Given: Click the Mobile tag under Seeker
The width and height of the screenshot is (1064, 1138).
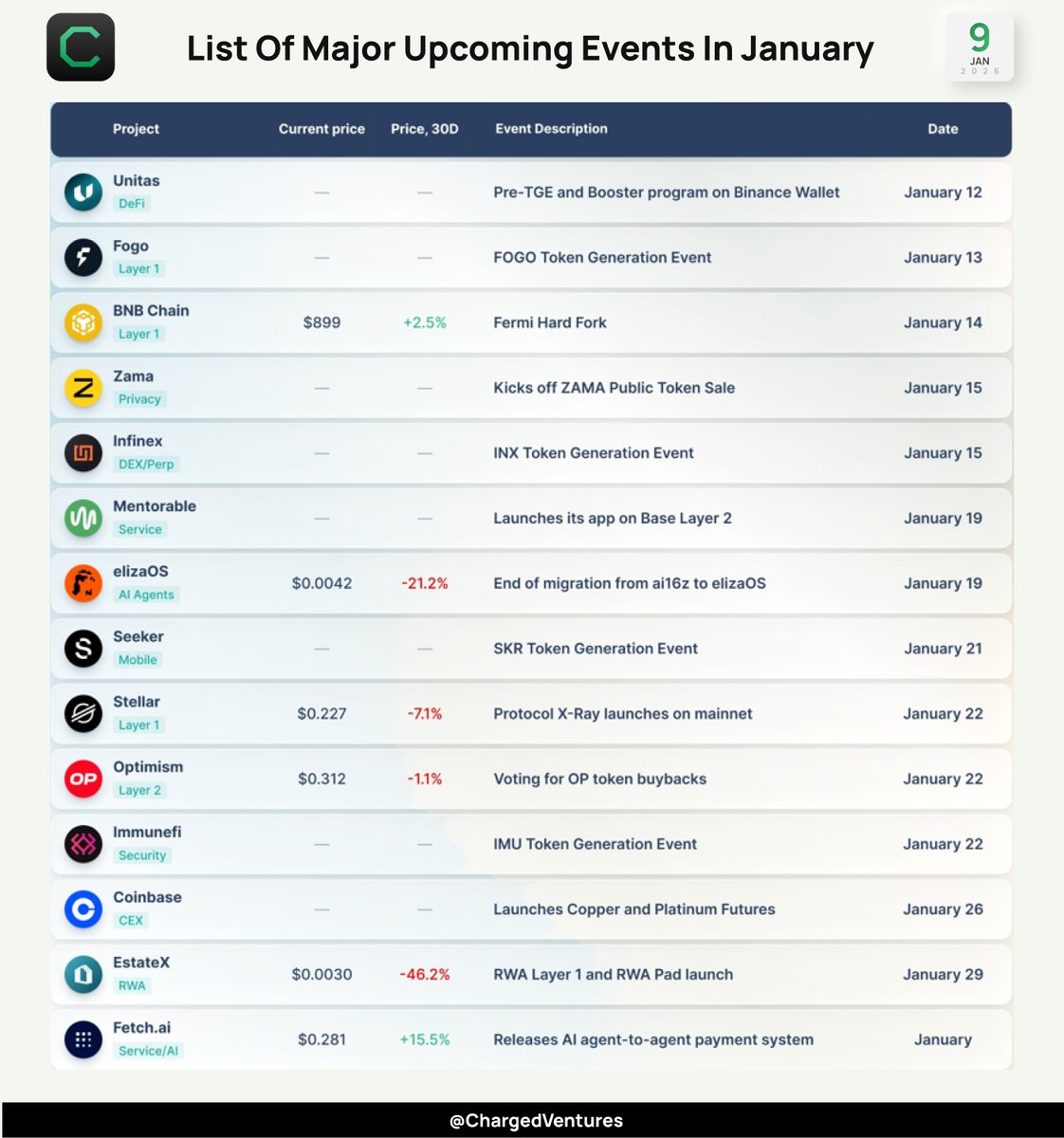Looking at the screenshot, I should pos(138,660).
